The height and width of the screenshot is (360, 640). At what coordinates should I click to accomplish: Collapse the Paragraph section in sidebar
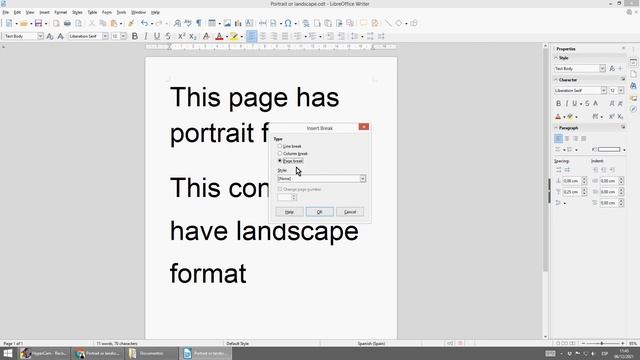[556, 128]
